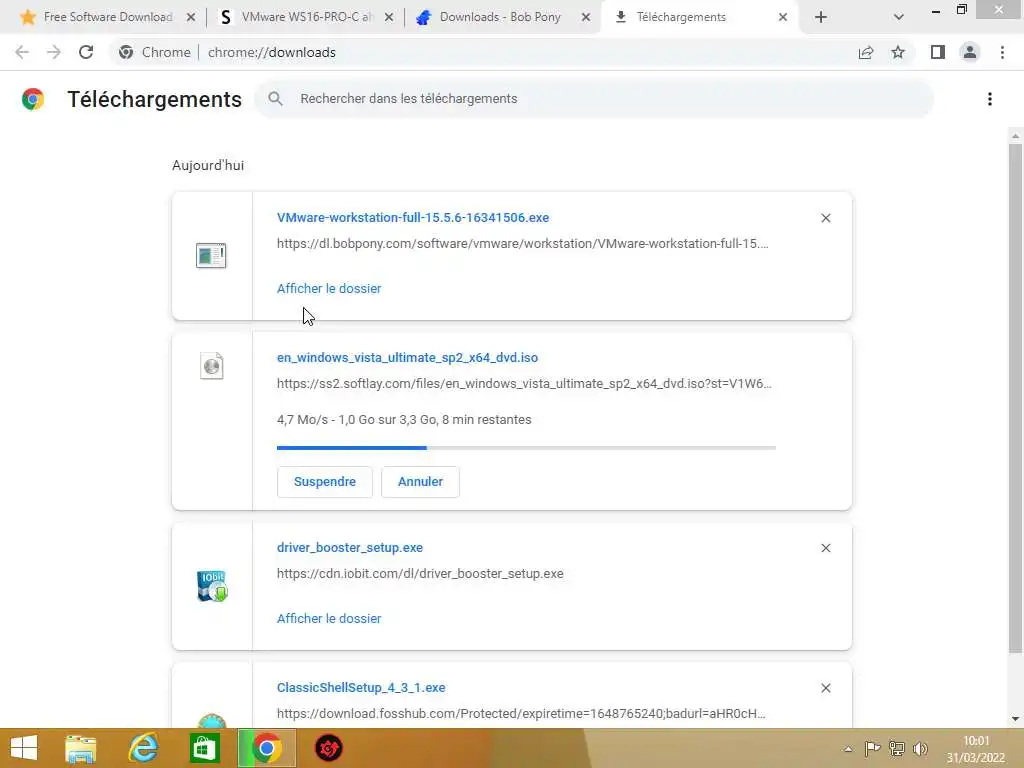Click the cdn.iobit.com source URL
Image resolution: width=1024 pixels, height=768 pixels.
tap(420, 573)
